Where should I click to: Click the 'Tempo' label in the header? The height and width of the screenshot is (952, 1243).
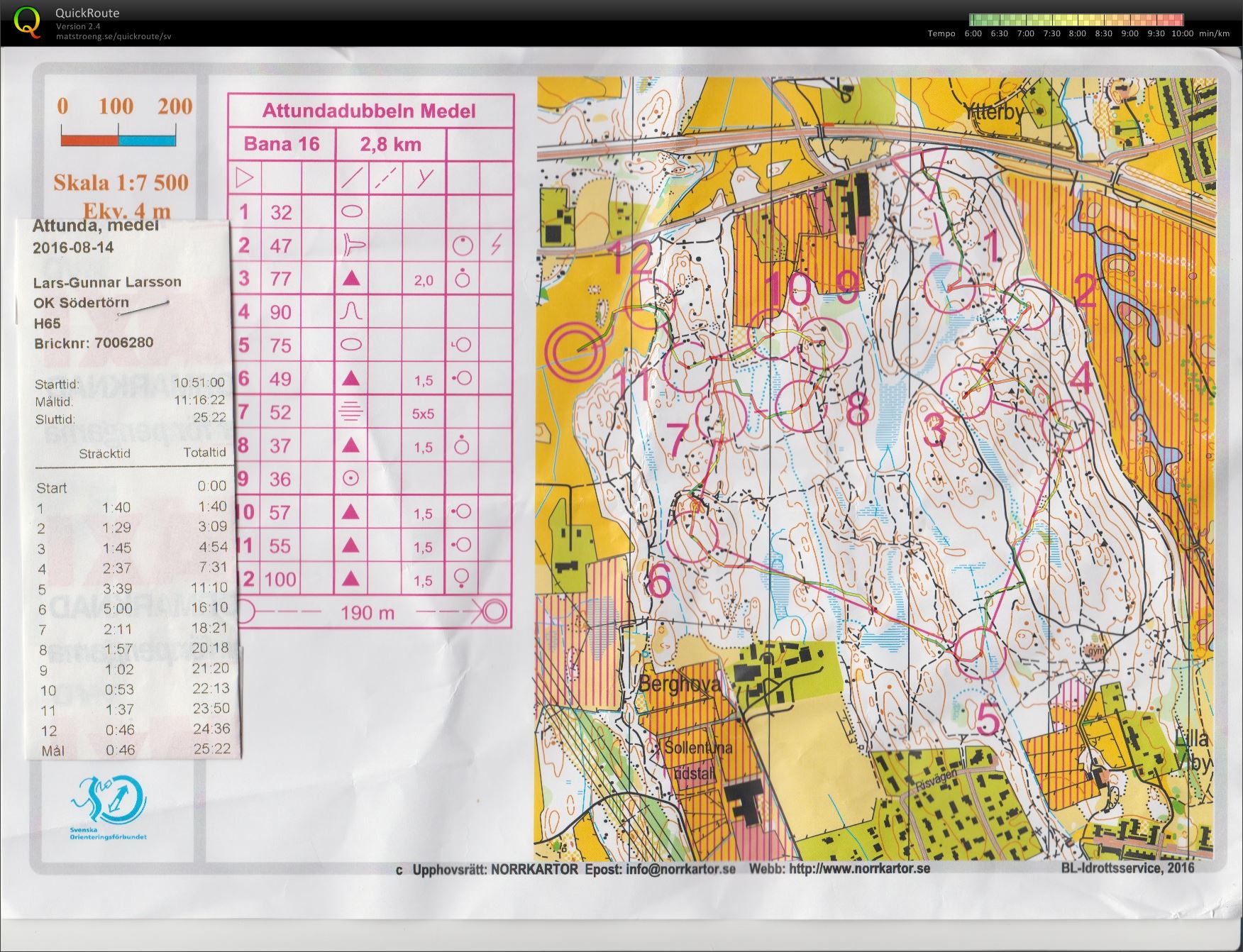pos(941,33)
